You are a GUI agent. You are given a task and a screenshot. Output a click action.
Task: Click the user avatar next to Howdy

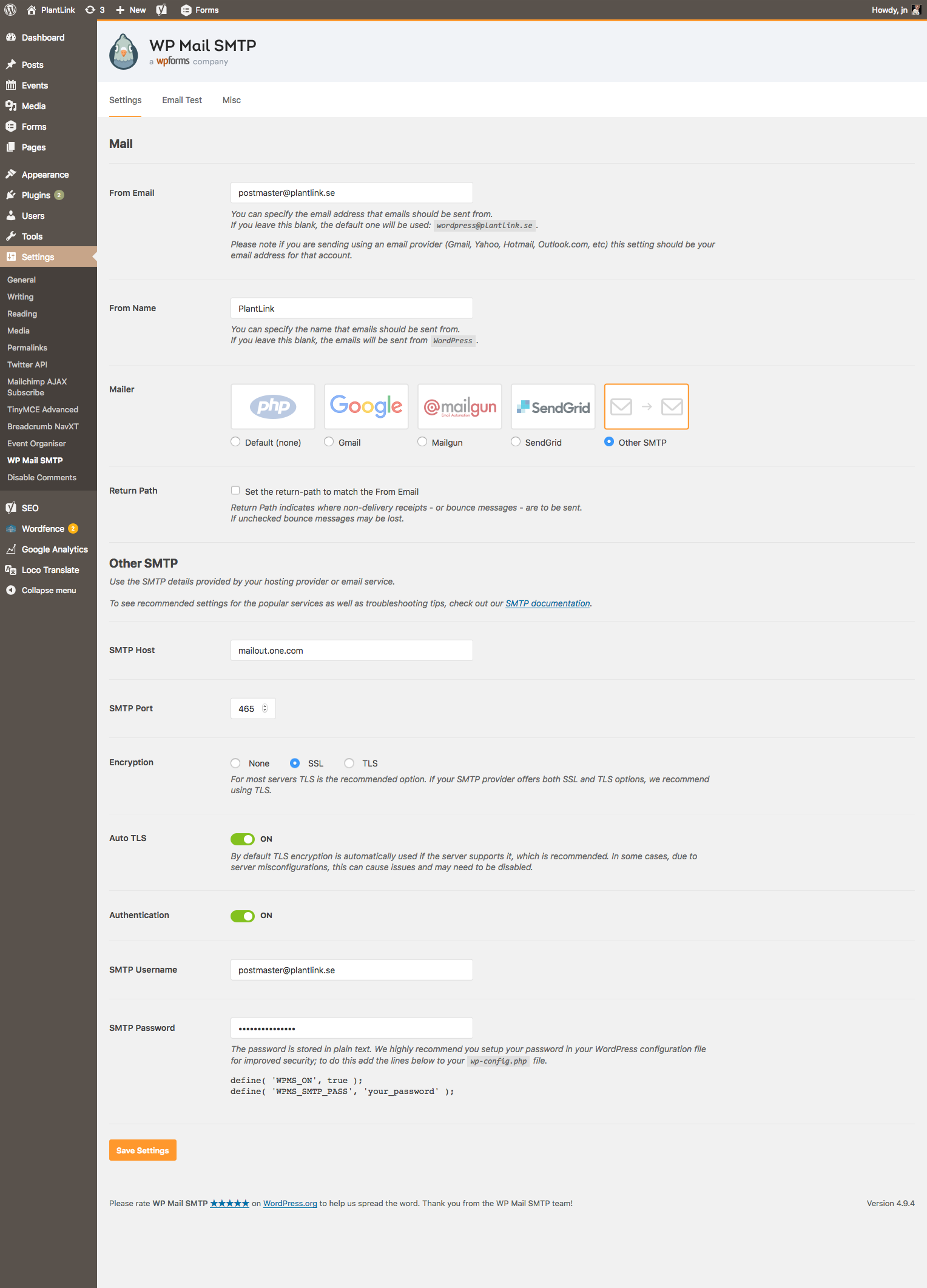click(916, 10)
